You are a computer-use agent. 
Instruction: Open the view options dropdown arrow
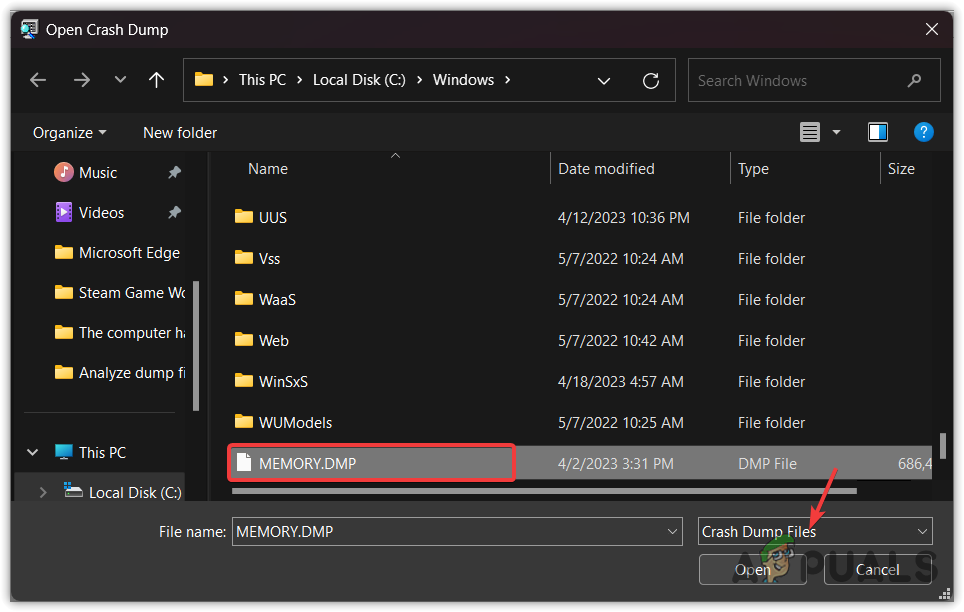836,132
